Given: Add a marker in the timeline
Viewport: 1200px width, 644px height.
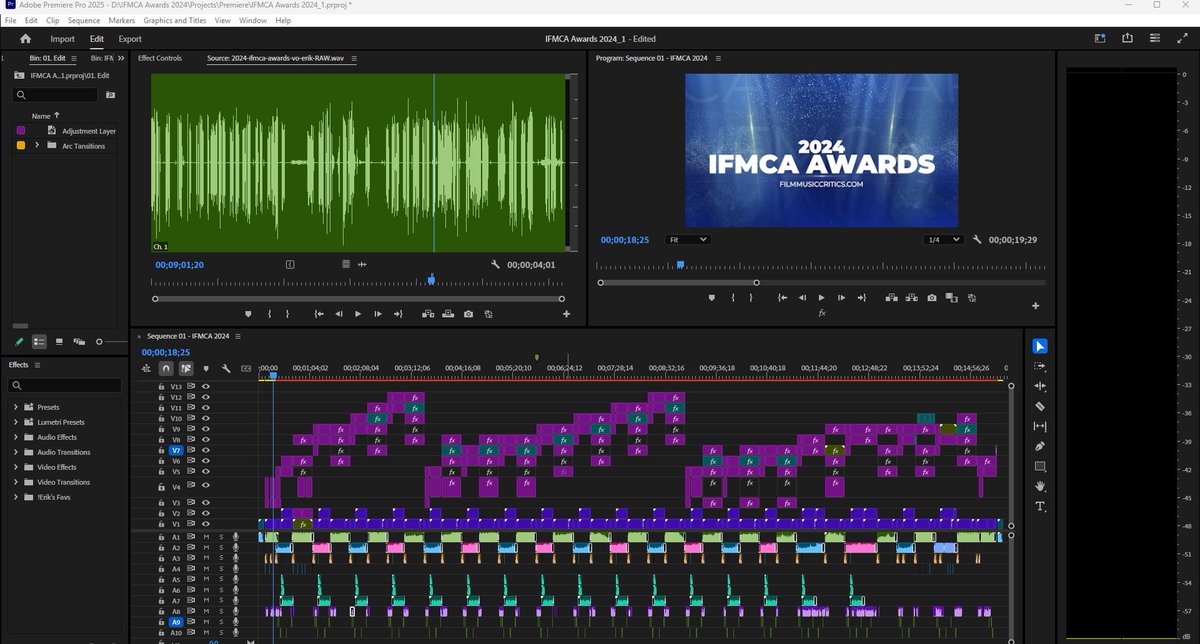Looking at the screenshot, I should tap(207, 368).
